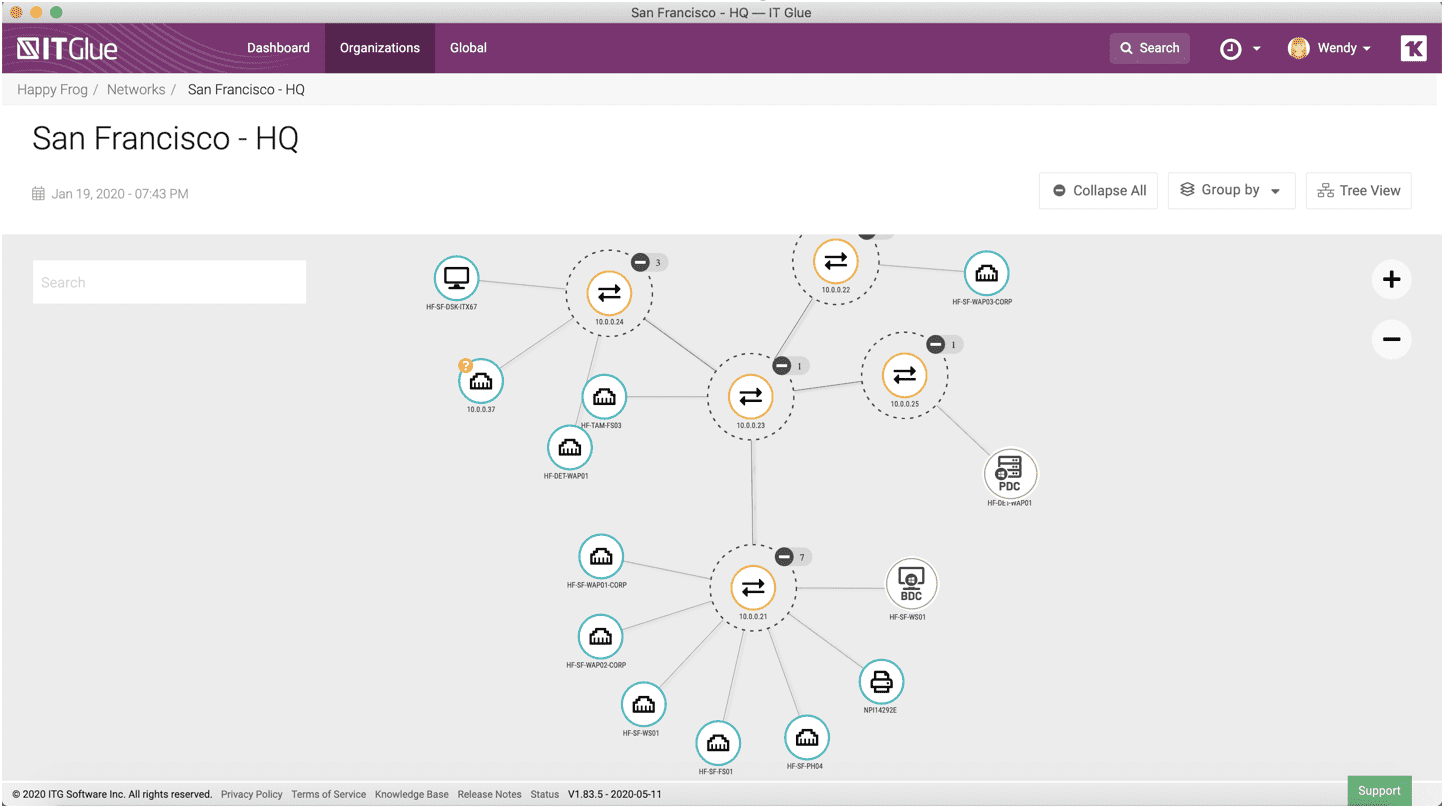Viewport: 1448px width, 808px height.
Task: Open the Global menu item
Action: (468, 48)
